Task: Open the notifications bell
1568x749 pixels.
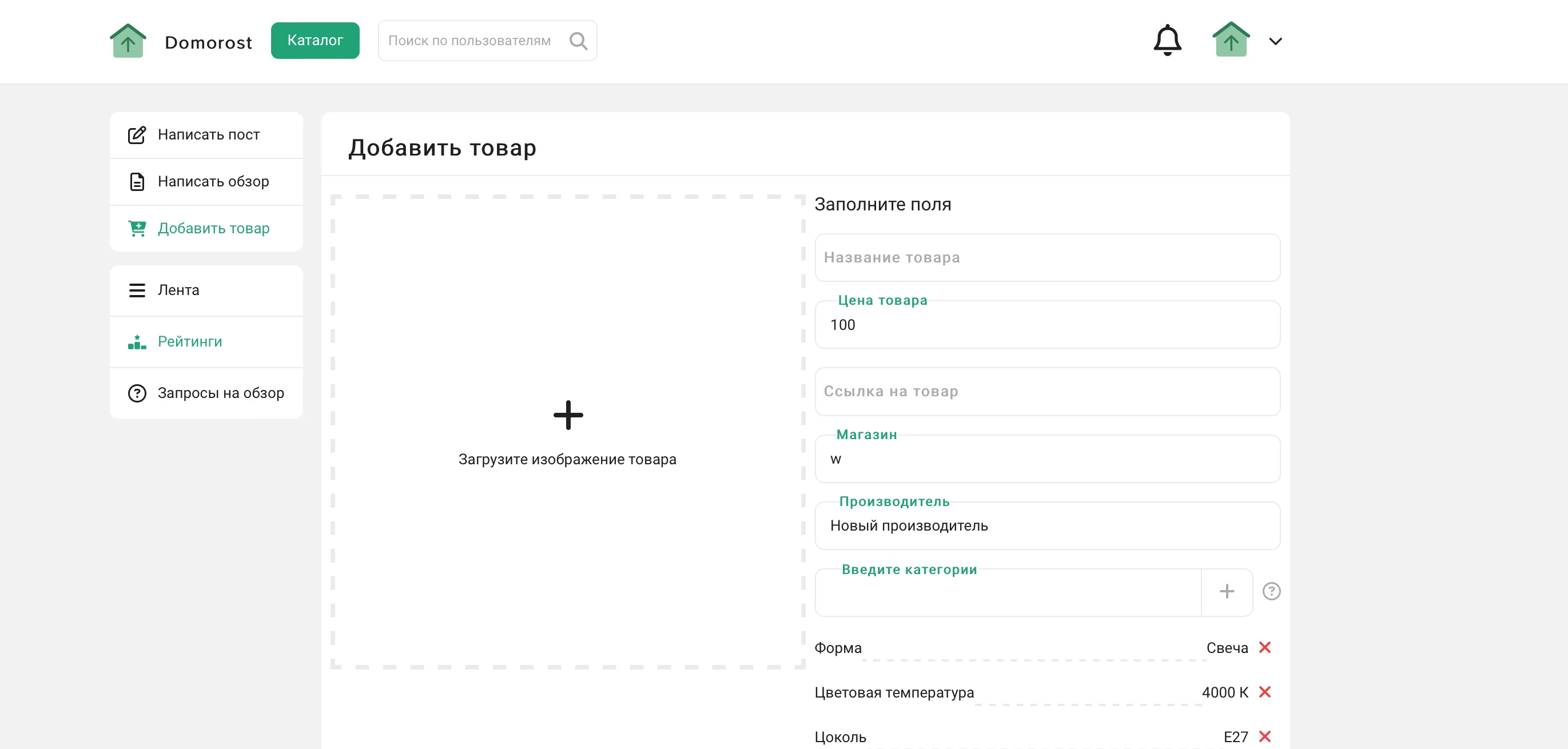Action: (1167, 41)
